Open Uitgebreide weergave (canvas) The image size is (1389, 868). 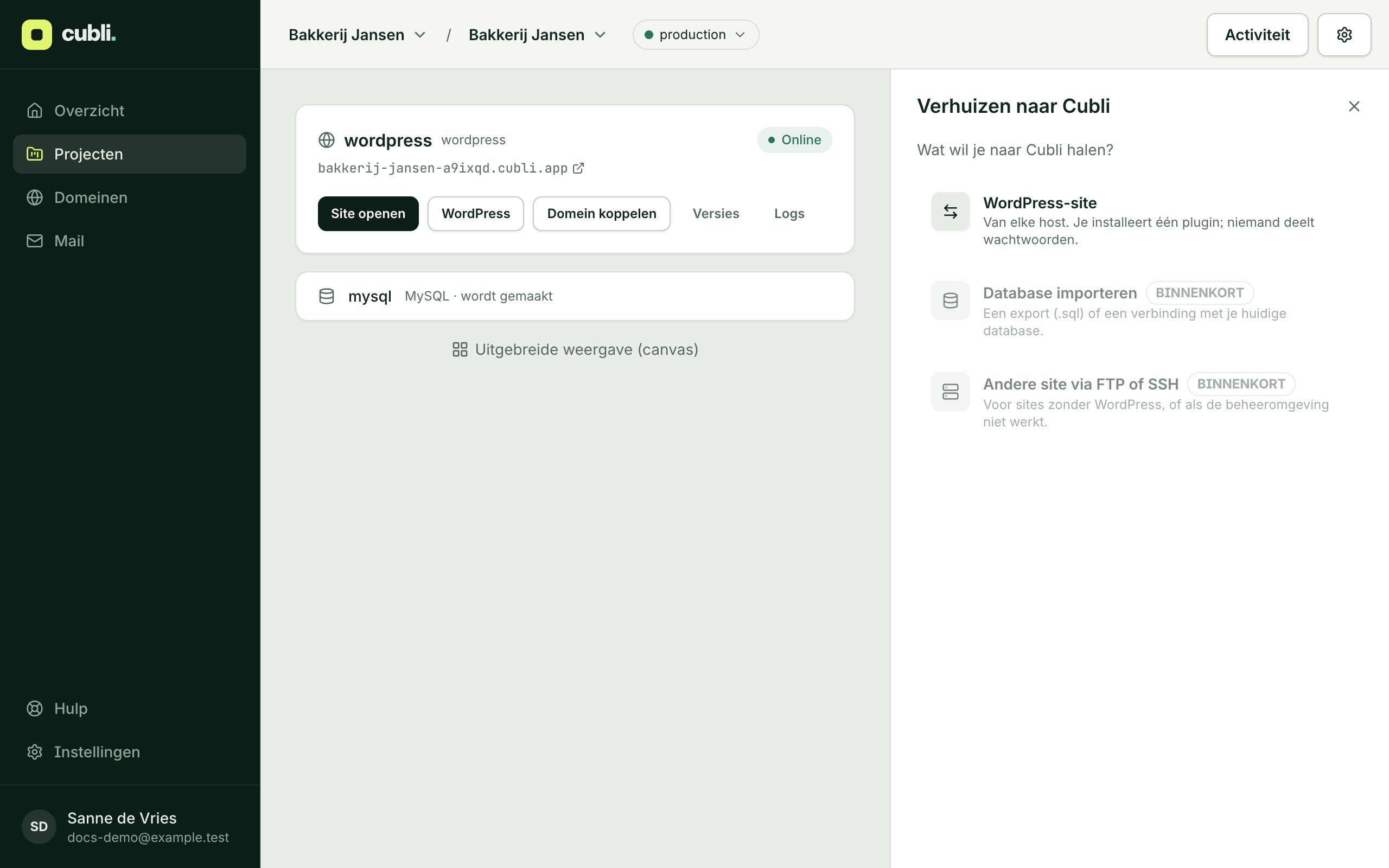point(575,349)
